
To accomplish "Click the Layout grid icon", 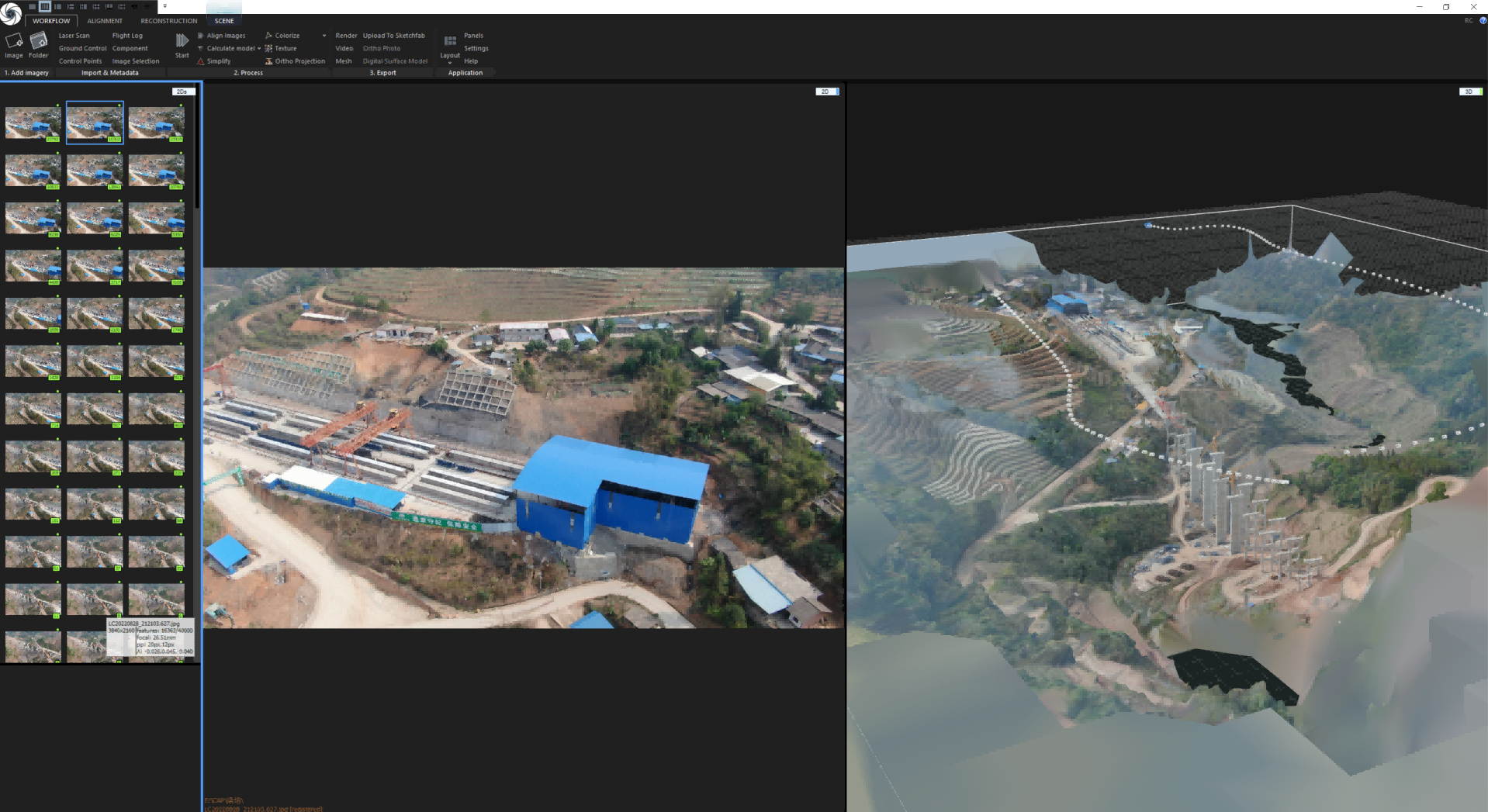I will coord(450,41).
